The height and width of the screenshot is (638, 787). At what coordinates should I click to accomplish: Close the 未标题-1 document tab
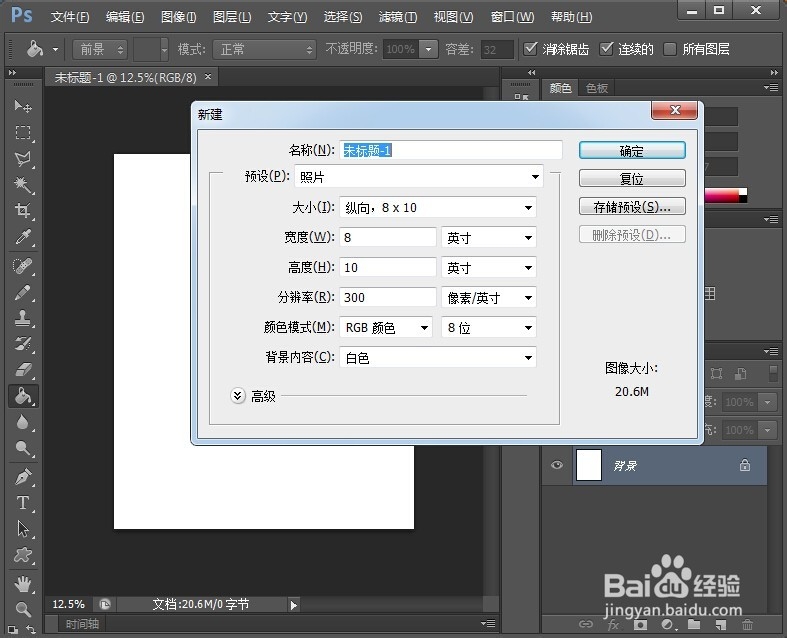click(x=208, y=76)
